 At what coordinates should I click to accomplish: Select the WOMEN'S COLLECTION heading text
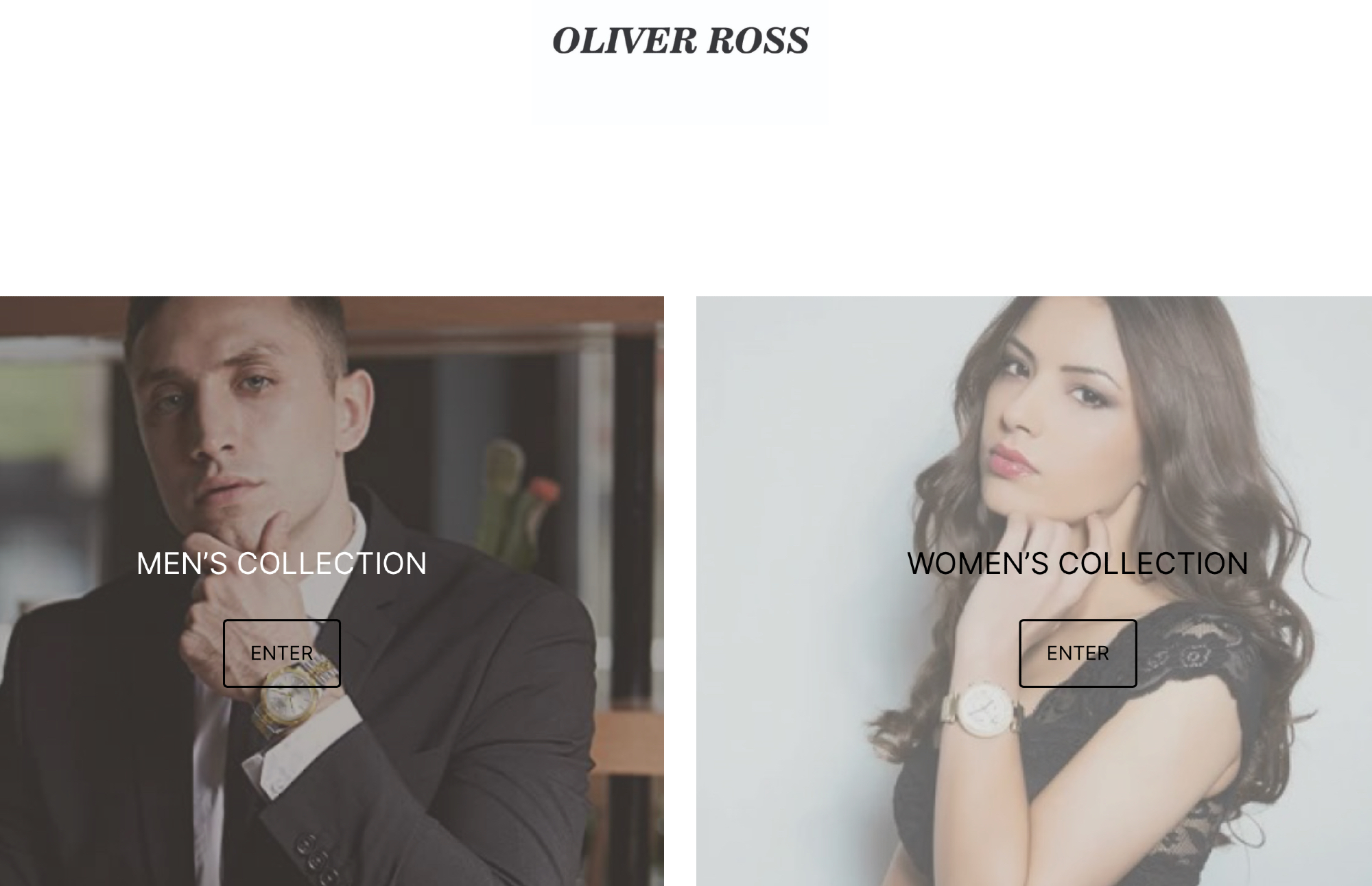[1078, 564]
